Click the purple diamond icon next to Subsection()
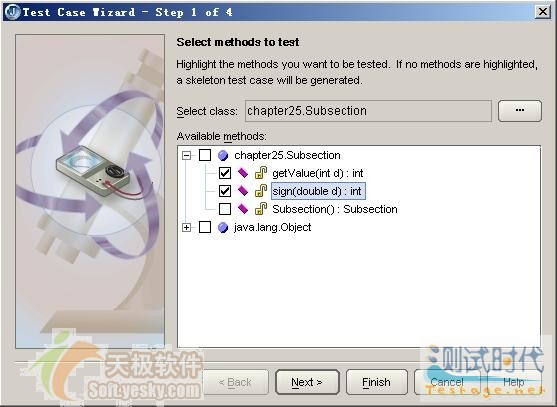This screenshot has height=407, width=557. coord(243,209)
